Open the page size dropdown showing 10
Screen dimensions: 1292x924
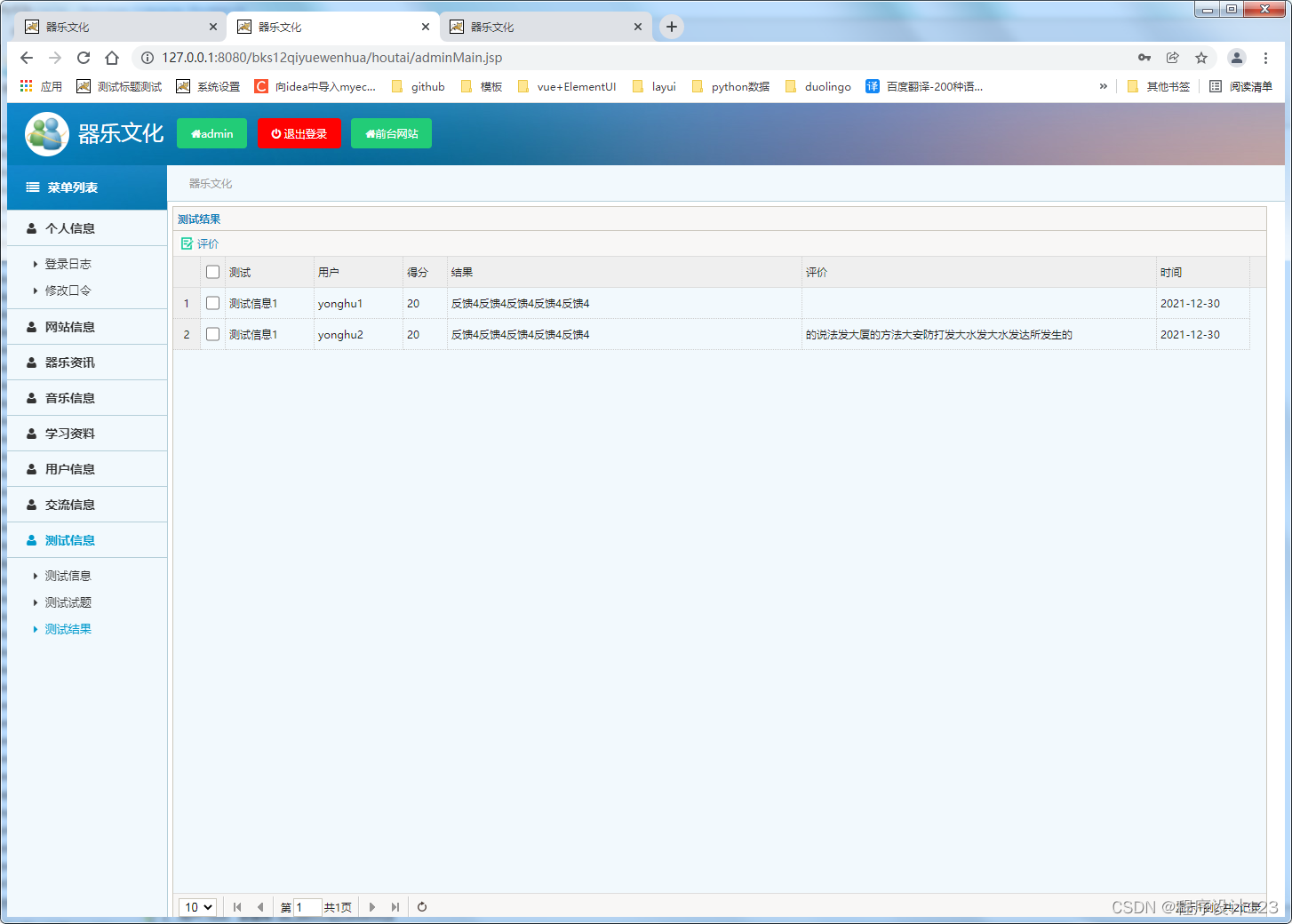click(197, 907)
